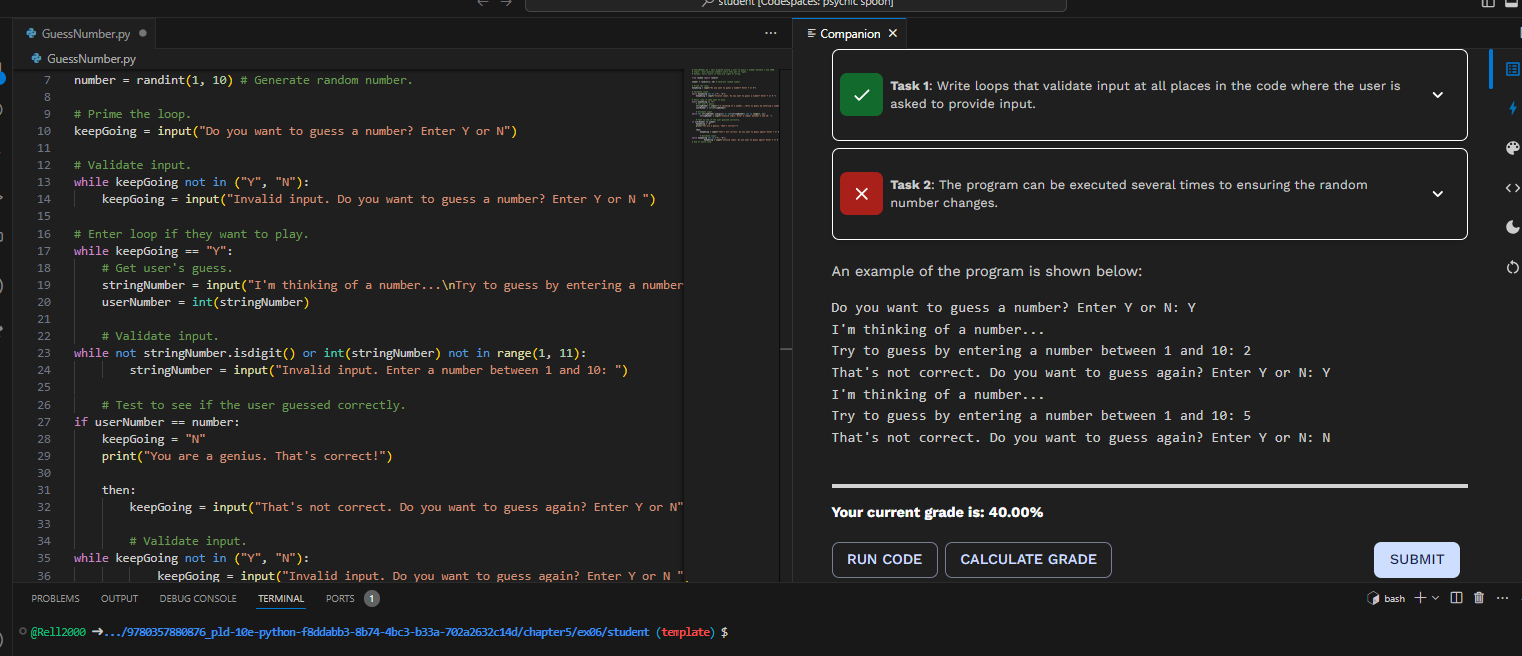Screen dimensions: 1522x656
Task: Split the terminal using the split icon
Action: click(1456, 597)
